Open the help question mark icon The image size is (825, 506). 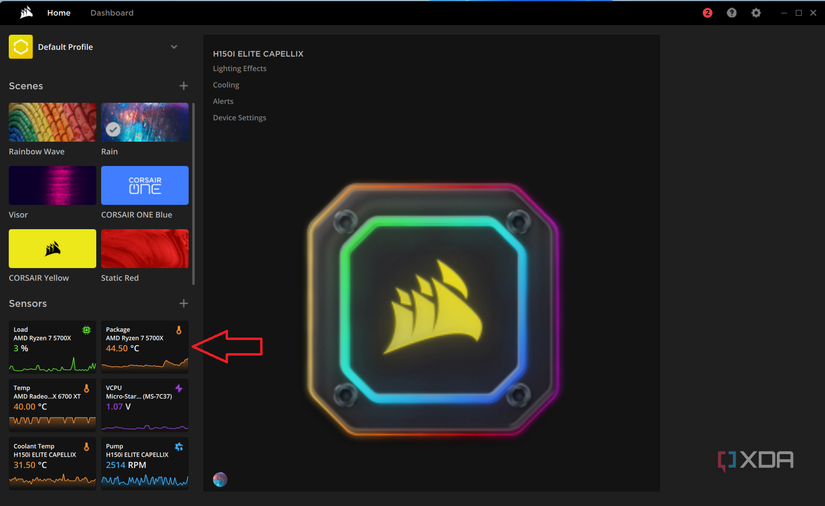732,13
